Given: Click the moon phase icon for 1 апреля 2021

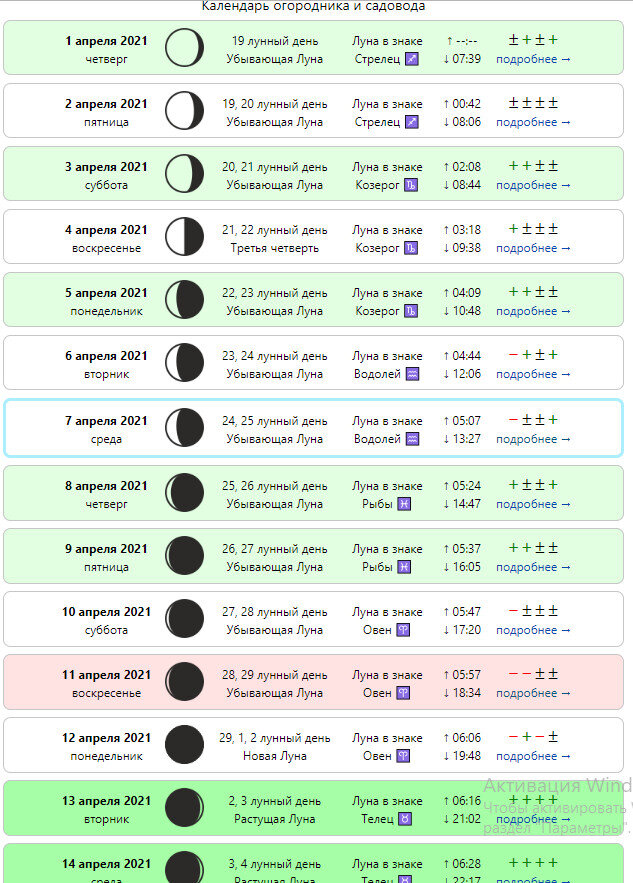Looking at the screenshot, I should pyautogui.click(x=184, y=47).
